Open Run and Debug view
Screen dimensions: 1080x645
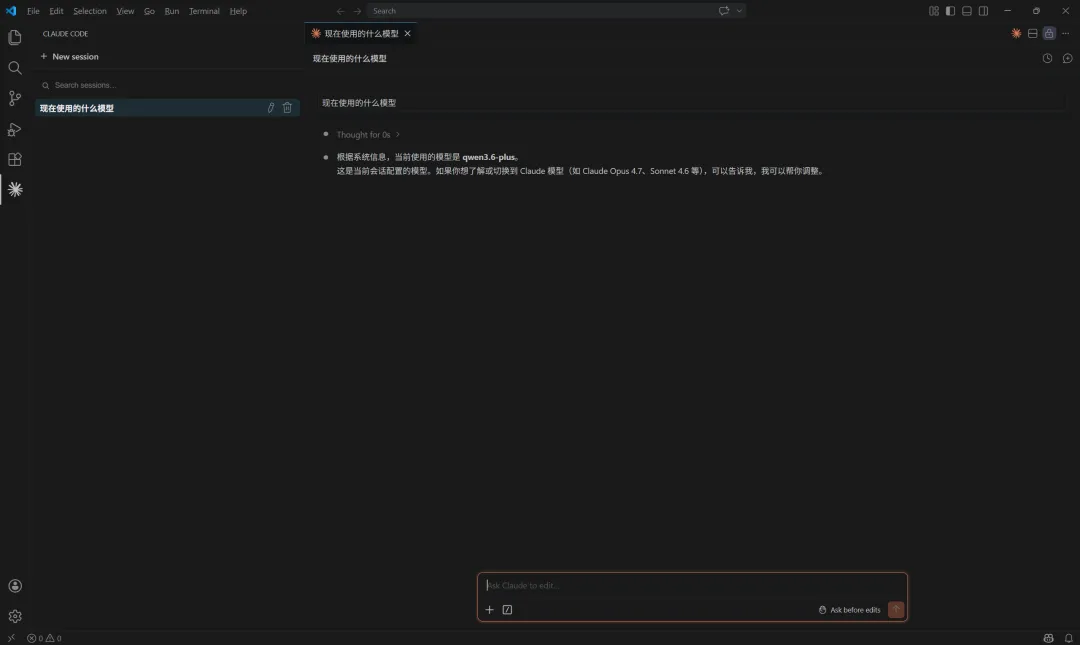14,129
